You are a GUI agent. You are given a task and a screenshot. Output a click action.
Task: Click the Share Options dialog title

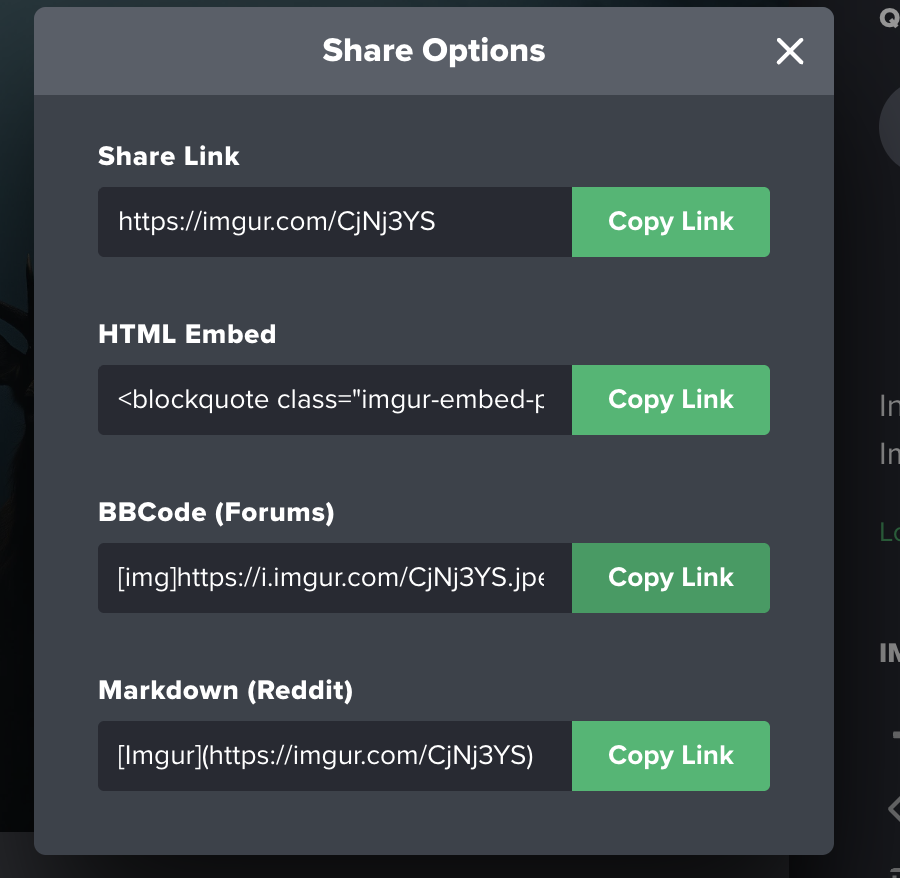[434, 51]
